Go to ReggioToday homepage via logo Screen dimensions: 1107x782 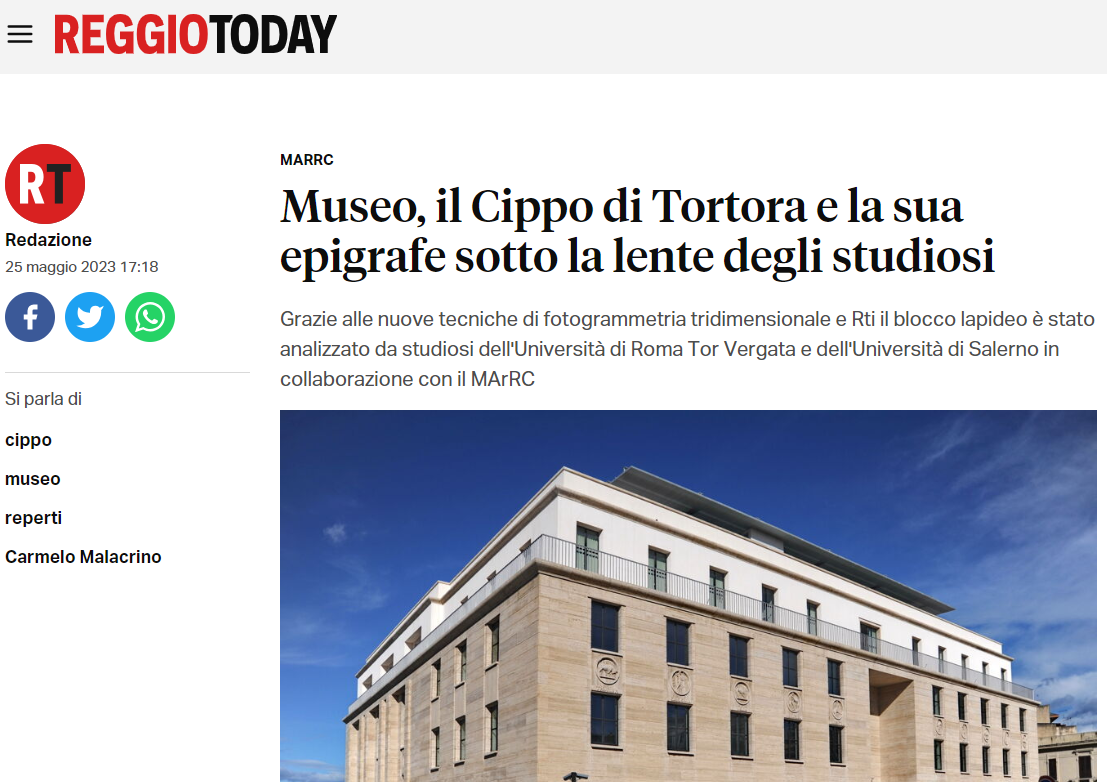(x=196, y=35)
